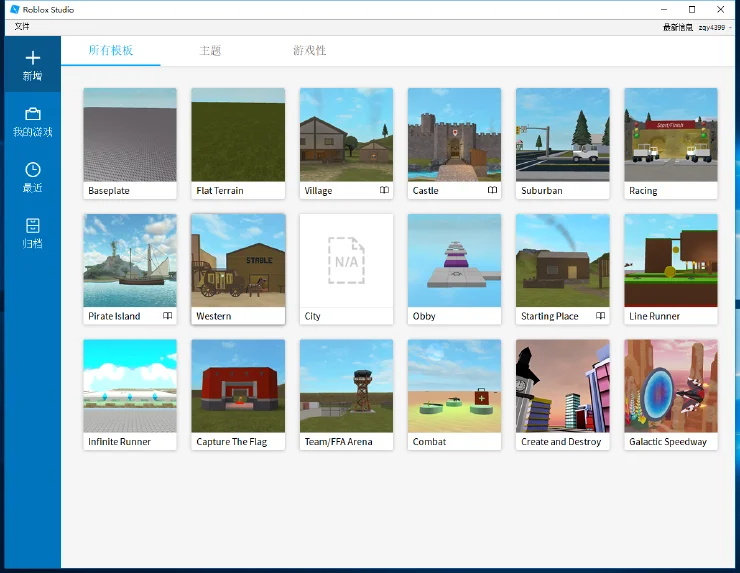Click the Obby label text

[x=424, y=316]
